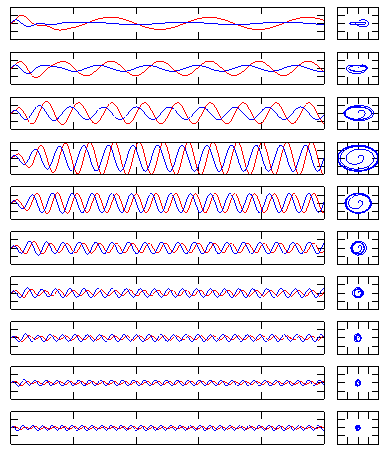Image resolution: width=387 pixels, height=453 pixels.
Task: Open the bottom row smallest phase portrait
Action: (x=358, y=428)
